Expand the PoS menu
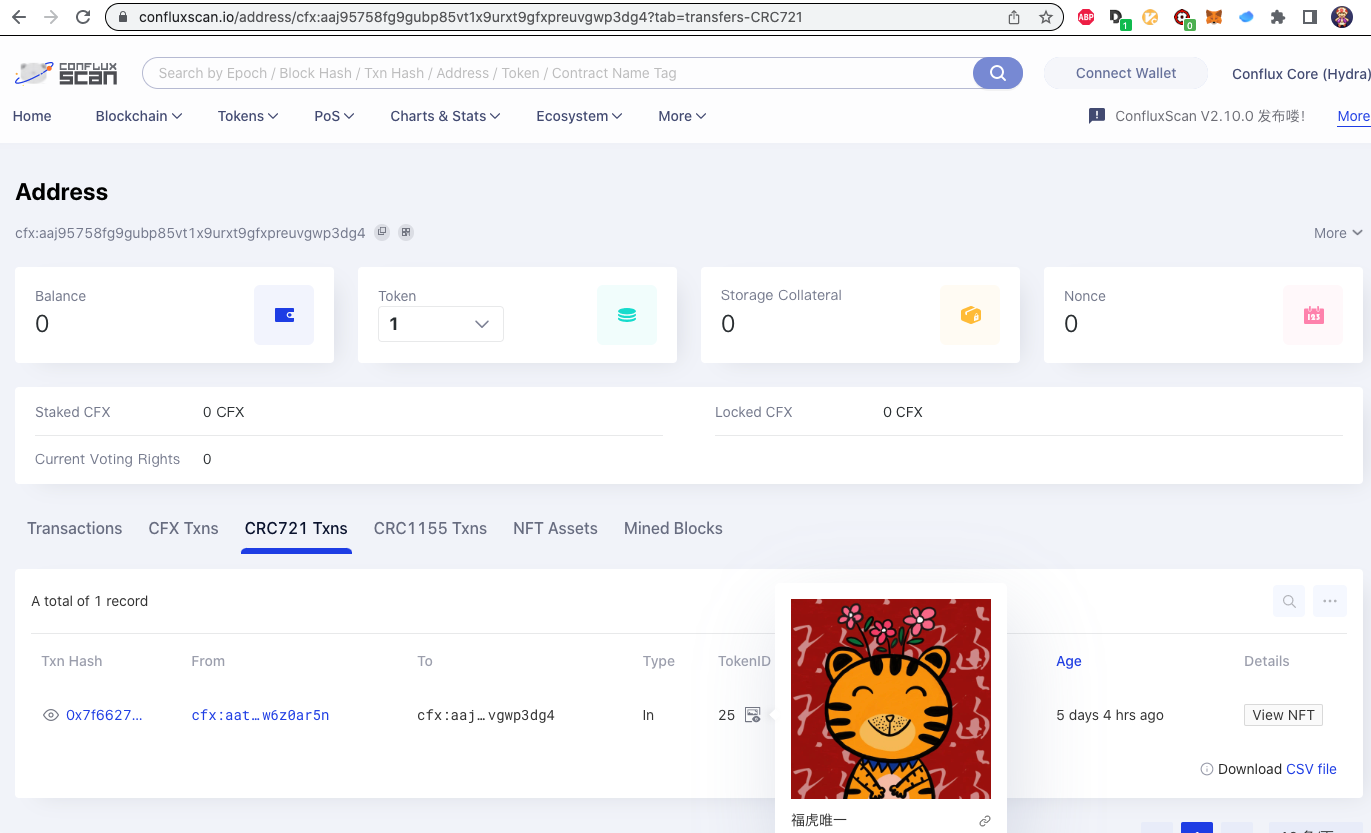Screen dimensions: 1371x833 [334, 116]
